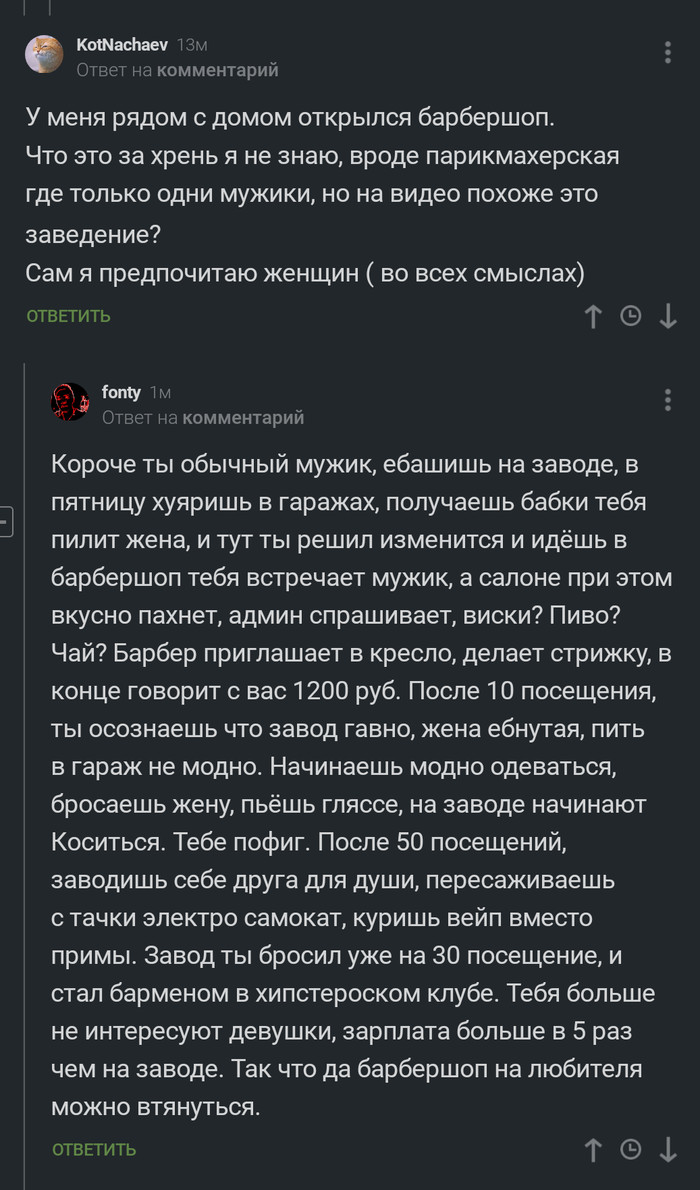Upvote fonty's reply using the up arrow
Viewport: 700px width, 1190px height.
(x=594, y=1149)
